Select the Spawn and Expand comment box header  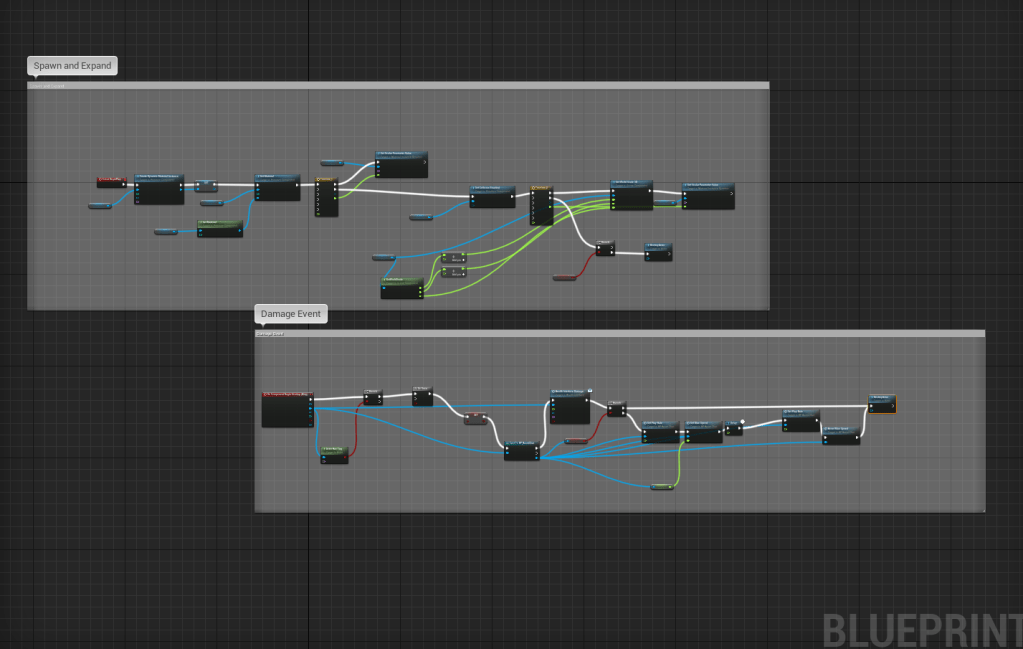398,86
